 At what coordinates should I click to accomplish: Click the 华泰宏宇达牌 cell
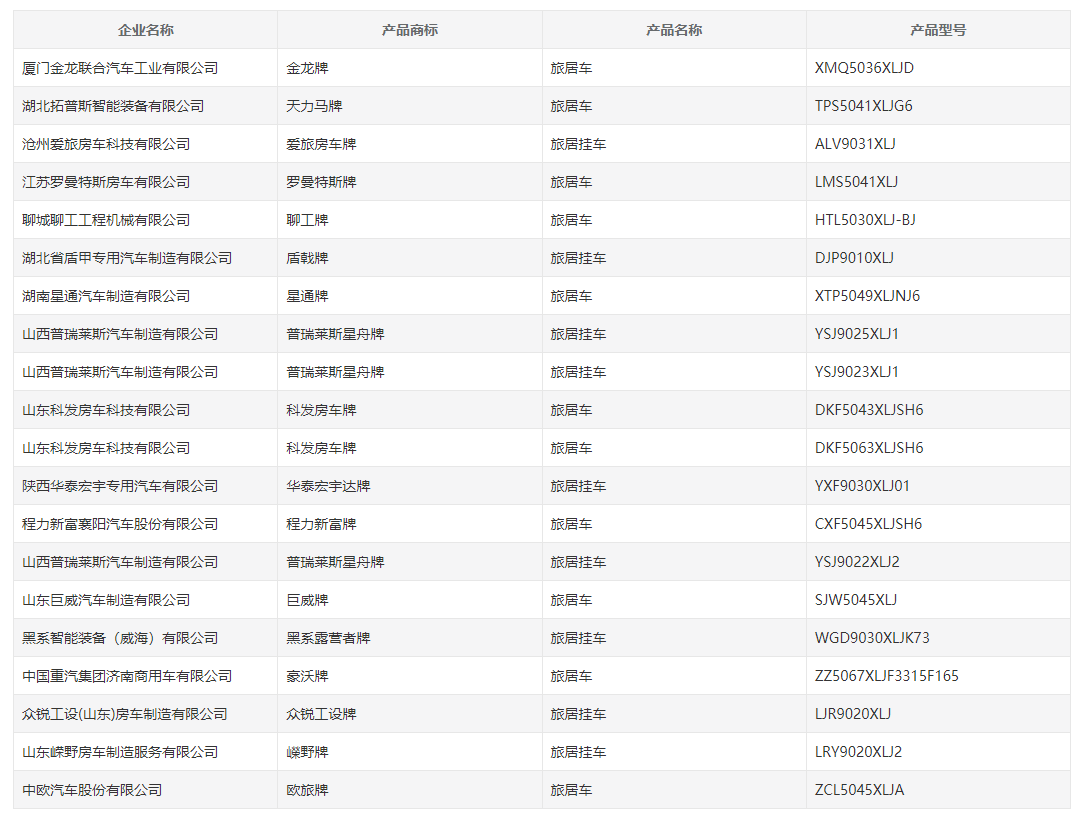tap(410, 486)
